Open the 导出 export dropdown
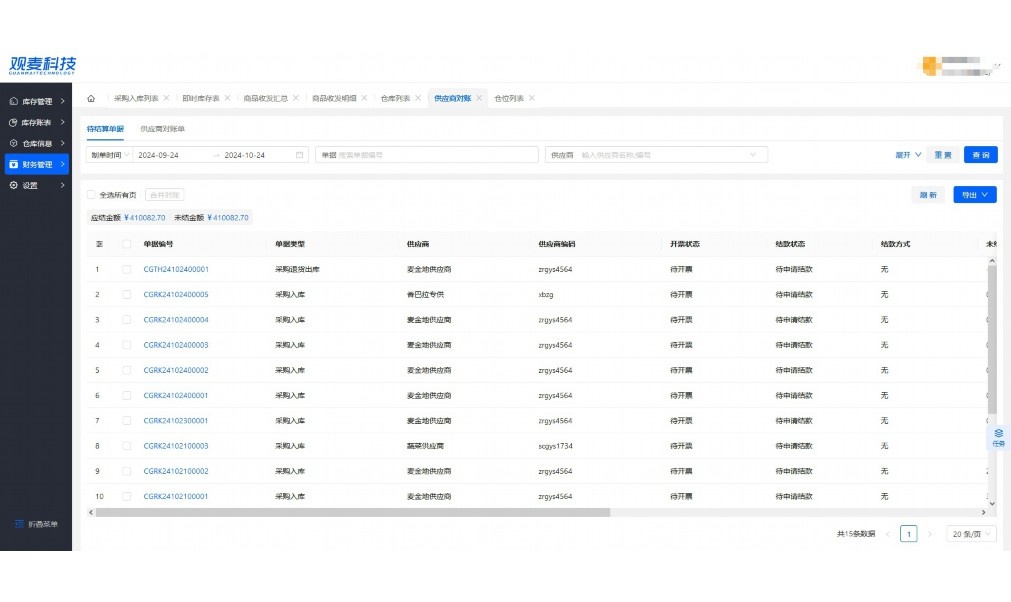This screenshot has height=602, width=1011. point(974,195)
